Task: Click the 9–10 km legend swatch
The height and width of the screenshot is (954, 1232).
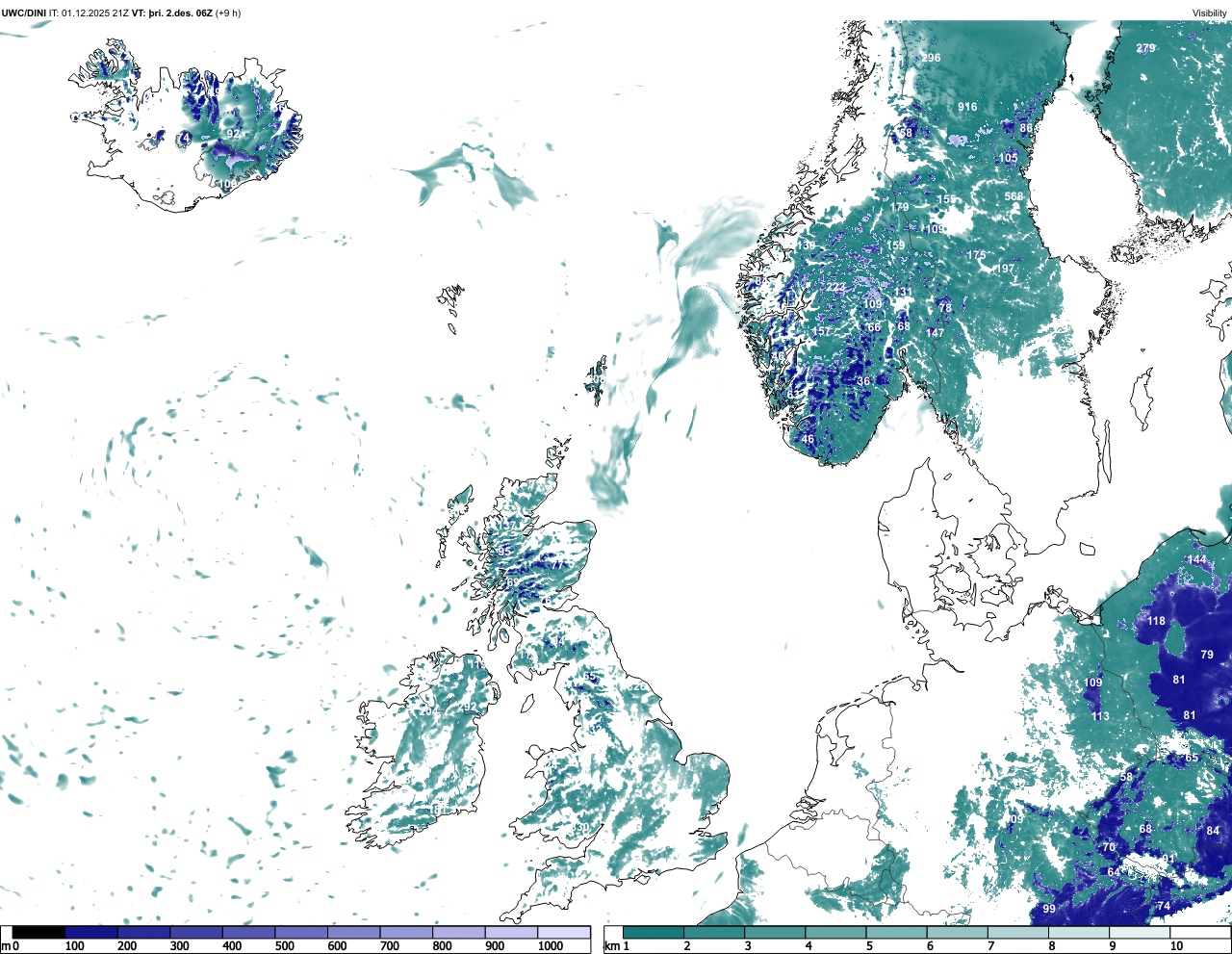Action: (1139, 933)
